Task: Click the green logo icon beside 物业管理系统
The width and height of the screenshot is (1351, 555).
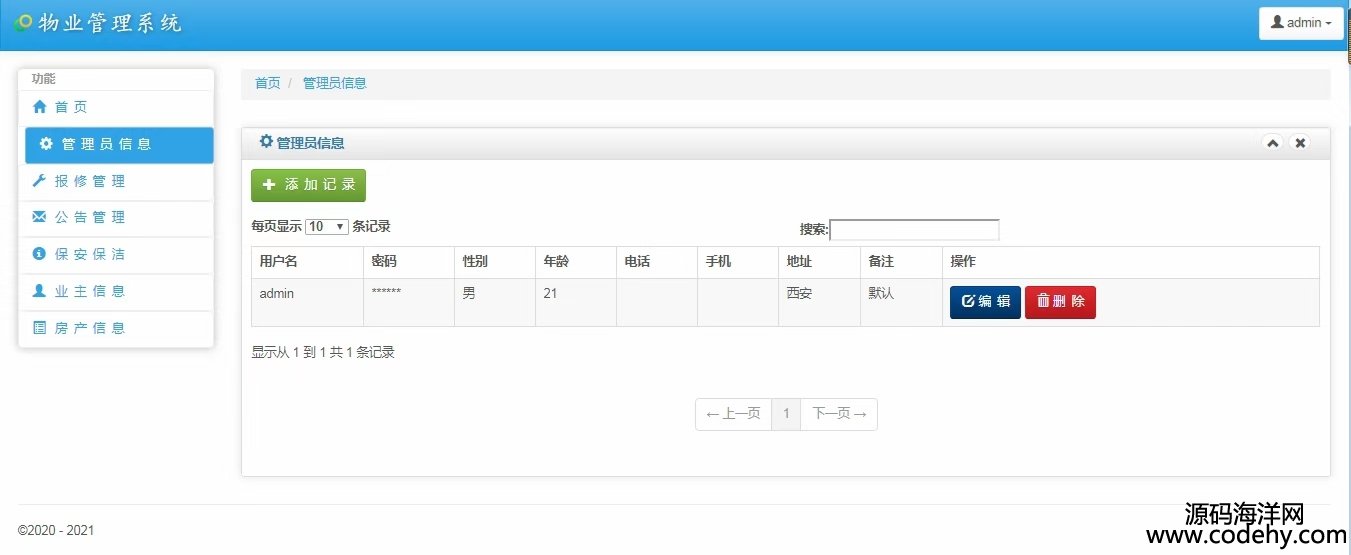Action: [x=24, y=22]
